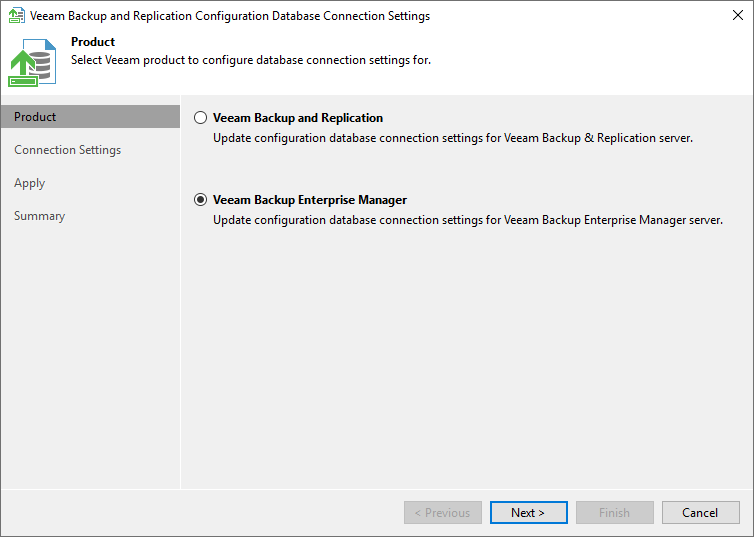Click the Cancel button
The width and height of the screenshot is (754, 537).
700,513
